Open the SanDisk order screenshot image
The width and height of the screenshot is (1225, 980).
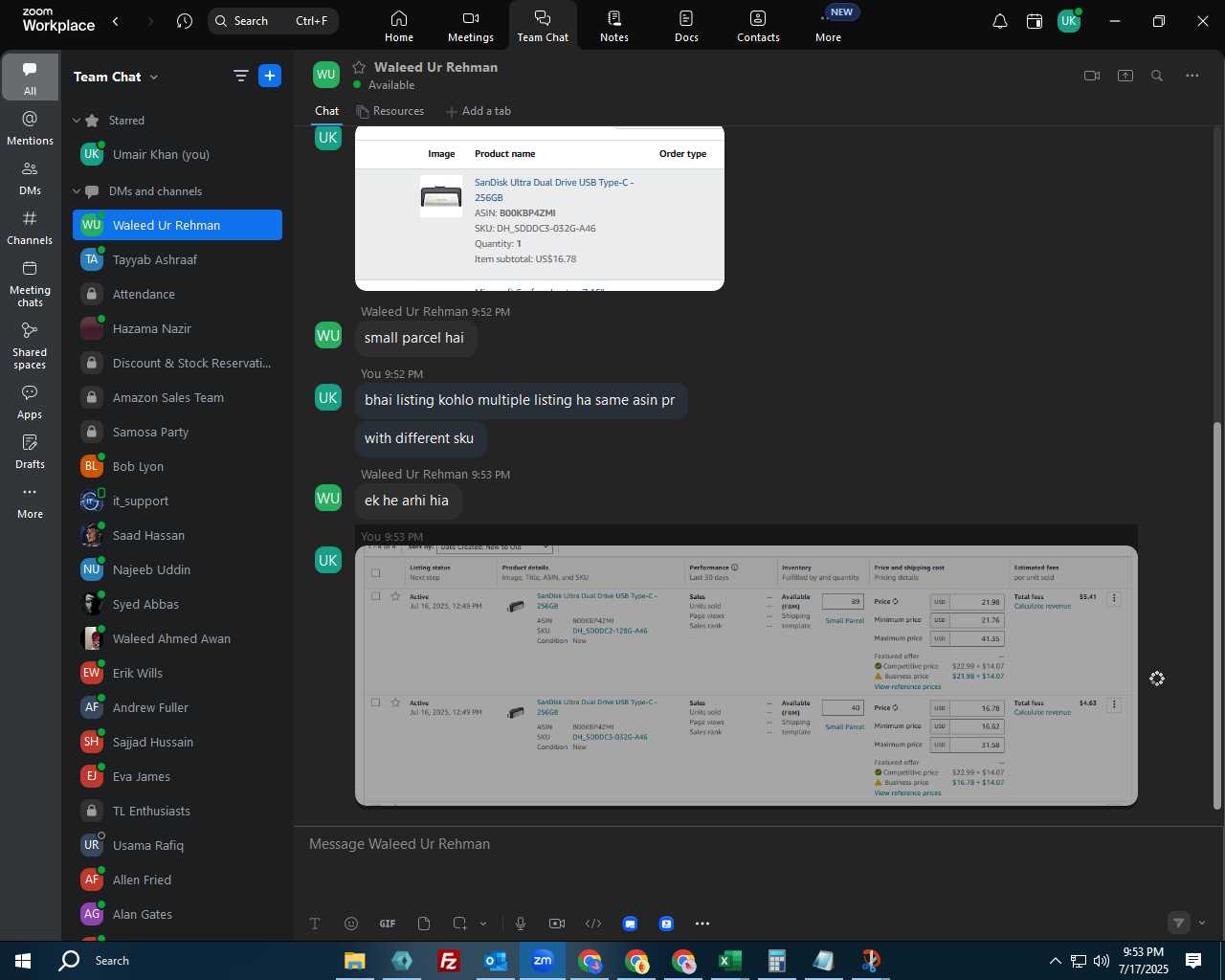(x=540, y=209)
